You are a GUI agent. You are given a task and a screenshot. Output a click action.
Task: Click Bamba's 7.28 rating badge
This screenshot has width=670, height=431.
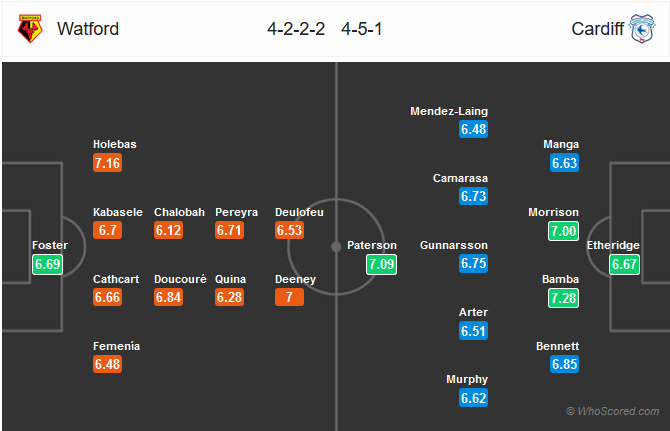point(563,298)
